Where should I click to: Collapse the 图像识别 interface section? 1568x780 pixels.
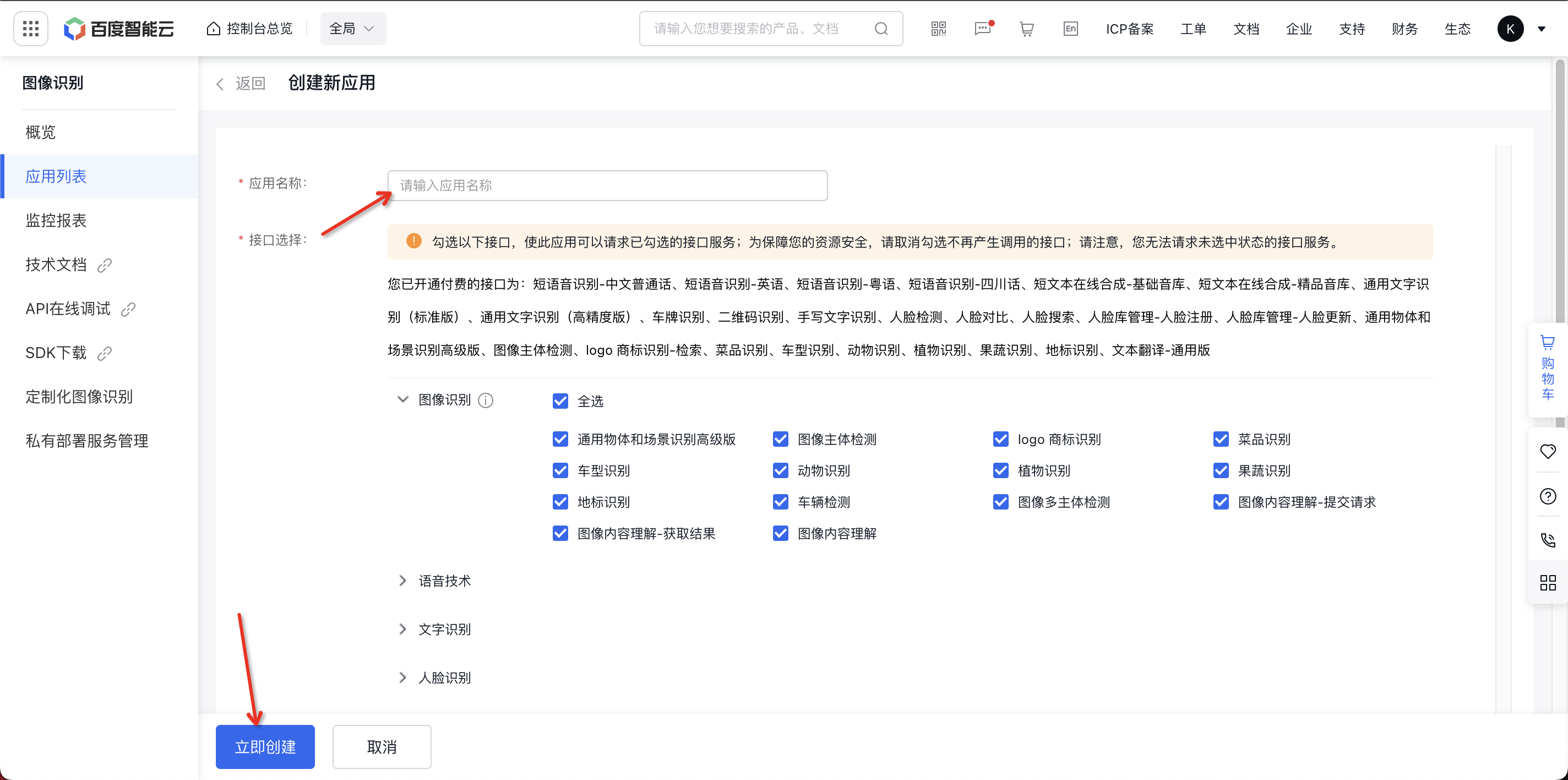[x=402, y=399]
